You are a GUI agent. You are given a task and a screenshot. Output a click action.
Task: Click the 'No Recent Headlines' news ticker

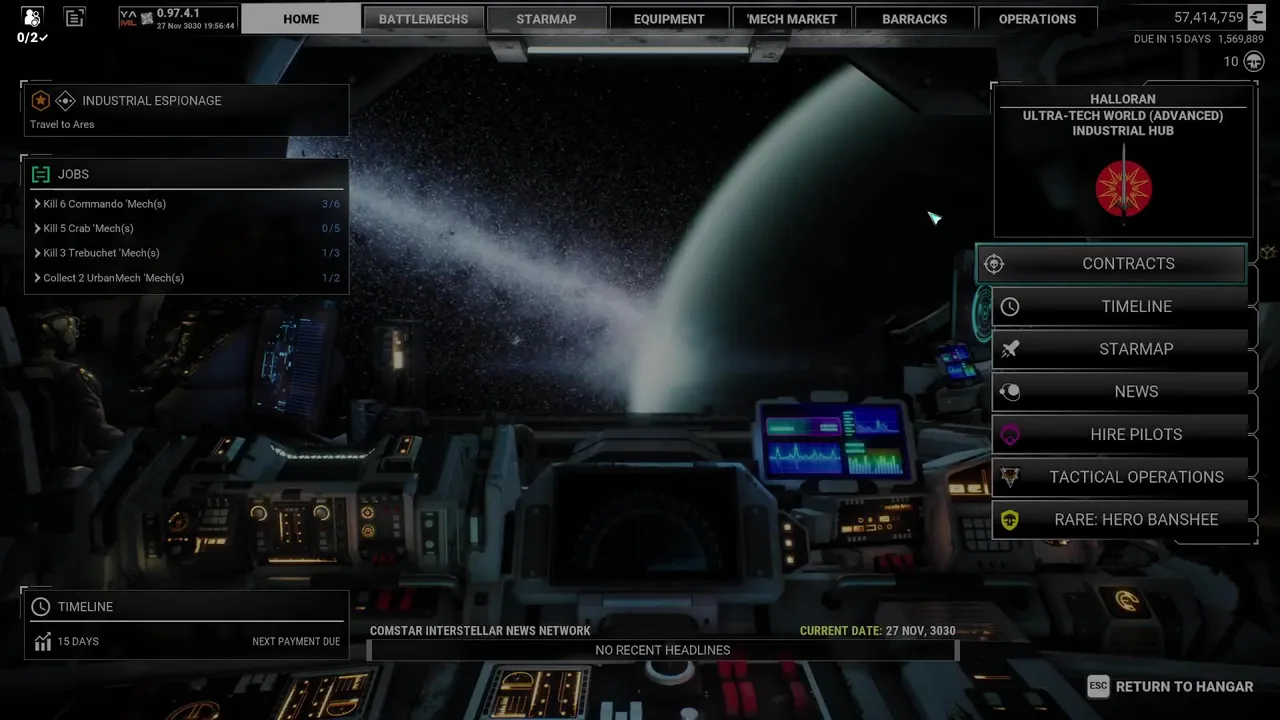[662, 650]
